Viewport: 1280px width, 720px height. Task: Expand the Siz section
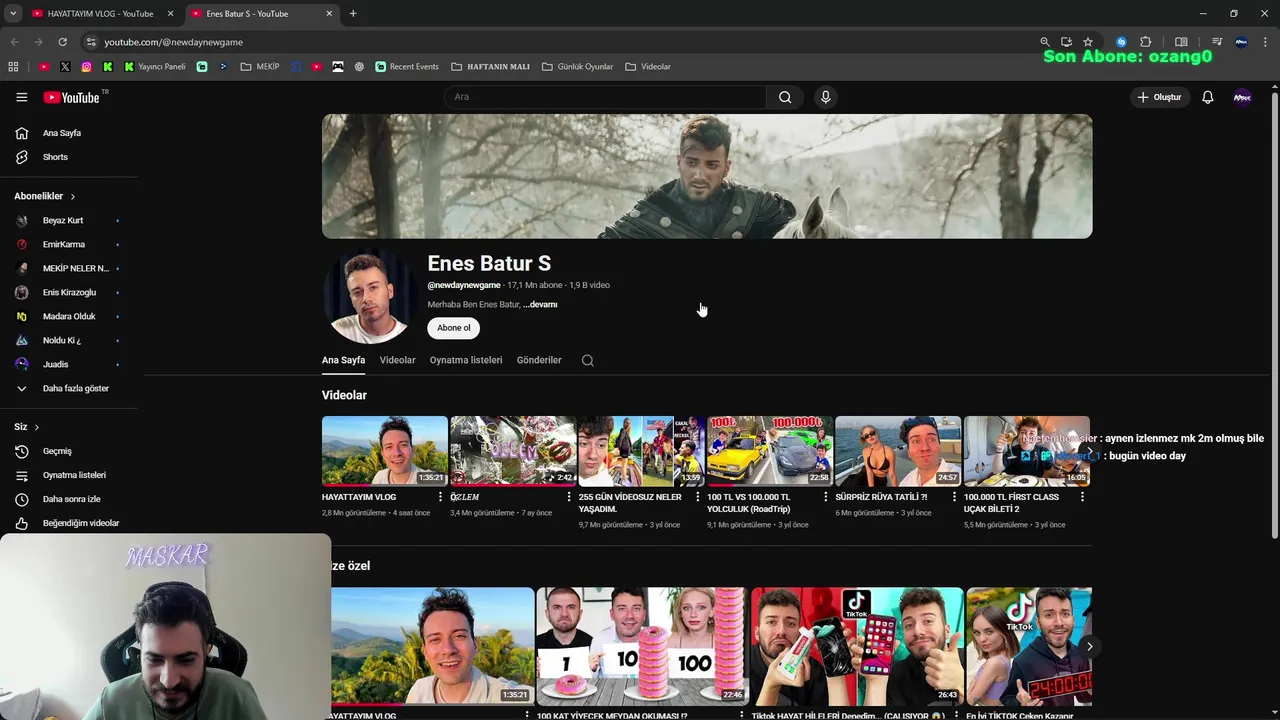click(27, 427)
